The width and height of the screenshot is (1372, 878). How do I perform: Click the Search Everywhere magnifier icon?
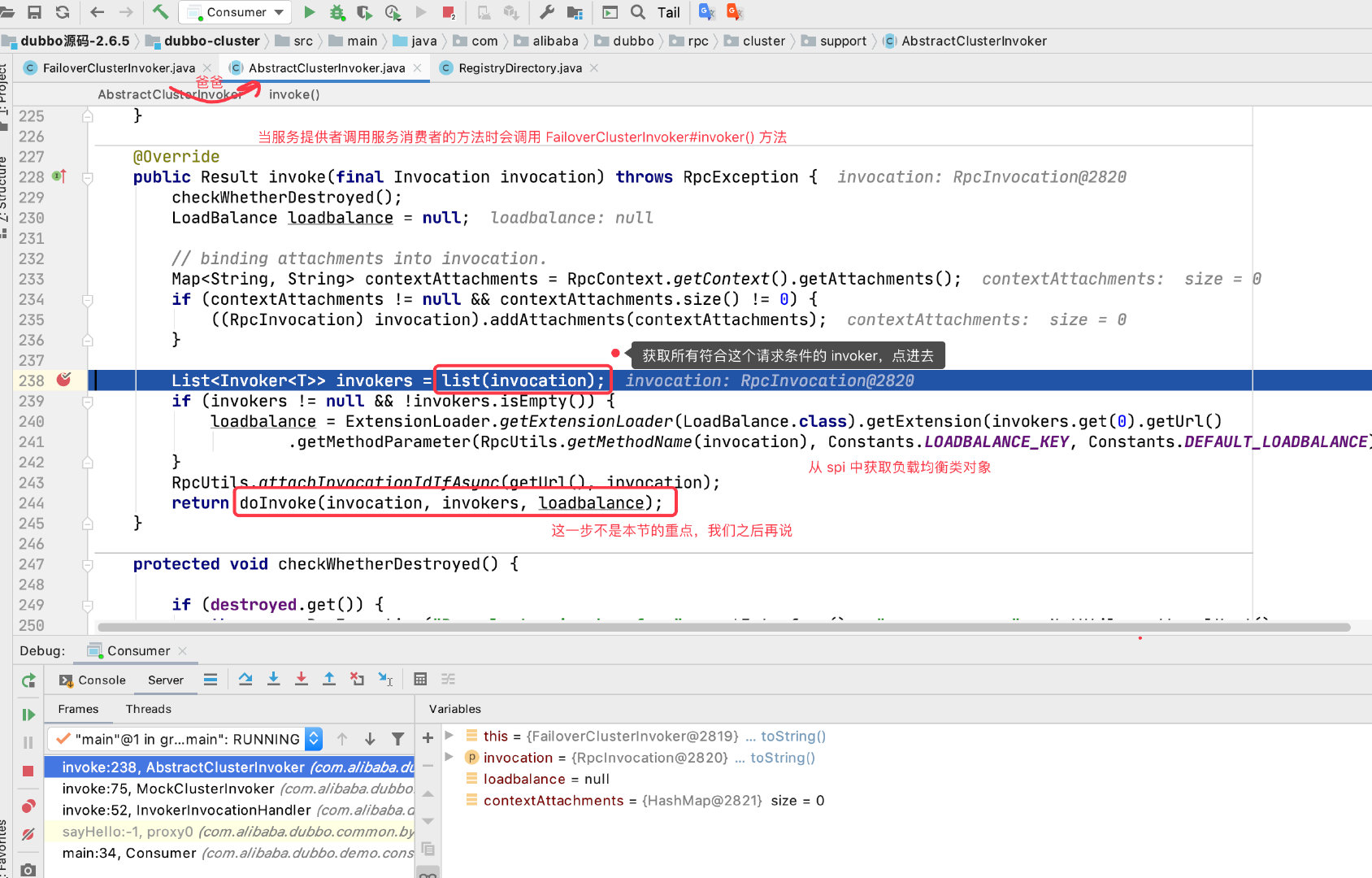pos(638,12)
